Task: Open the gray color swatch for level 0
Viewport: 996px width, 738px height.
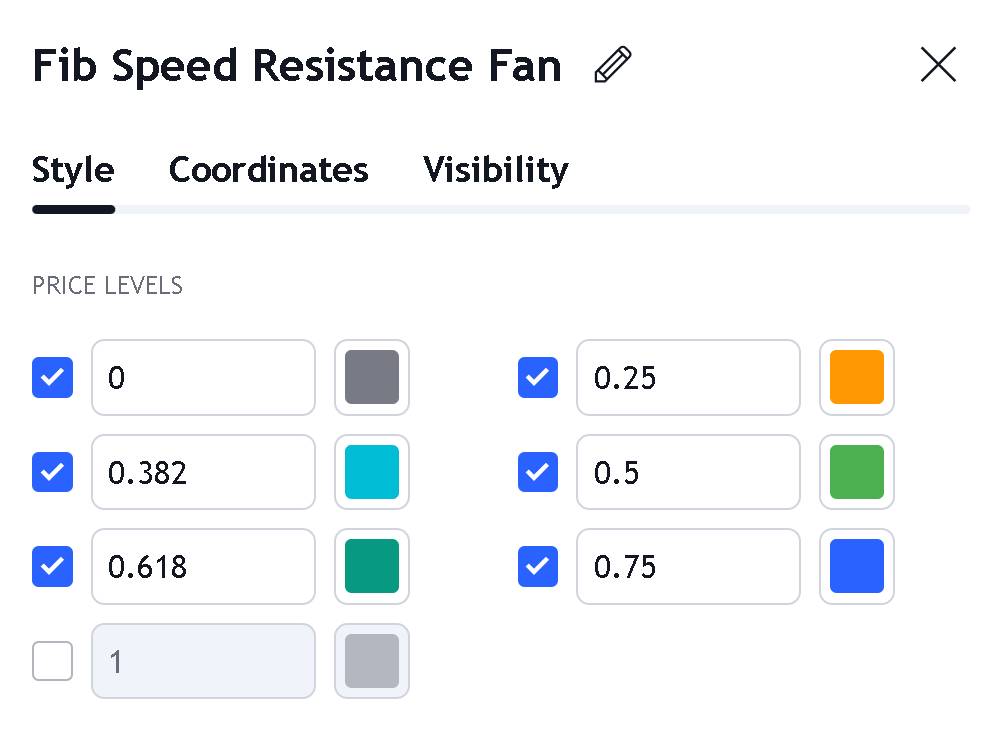Action: [x=372, y=378]
